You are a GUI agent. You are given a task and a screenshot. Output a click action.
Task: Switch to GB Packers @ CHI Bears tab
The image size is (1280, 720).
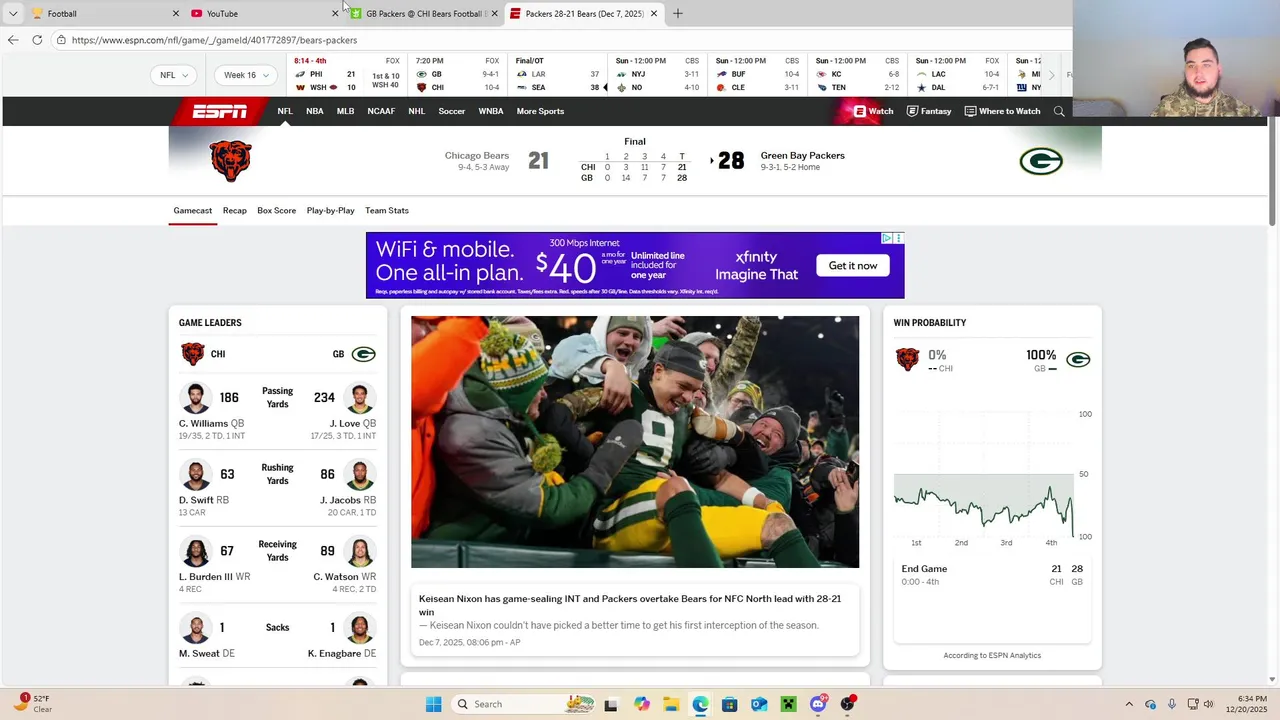click(x=424, y=13)
